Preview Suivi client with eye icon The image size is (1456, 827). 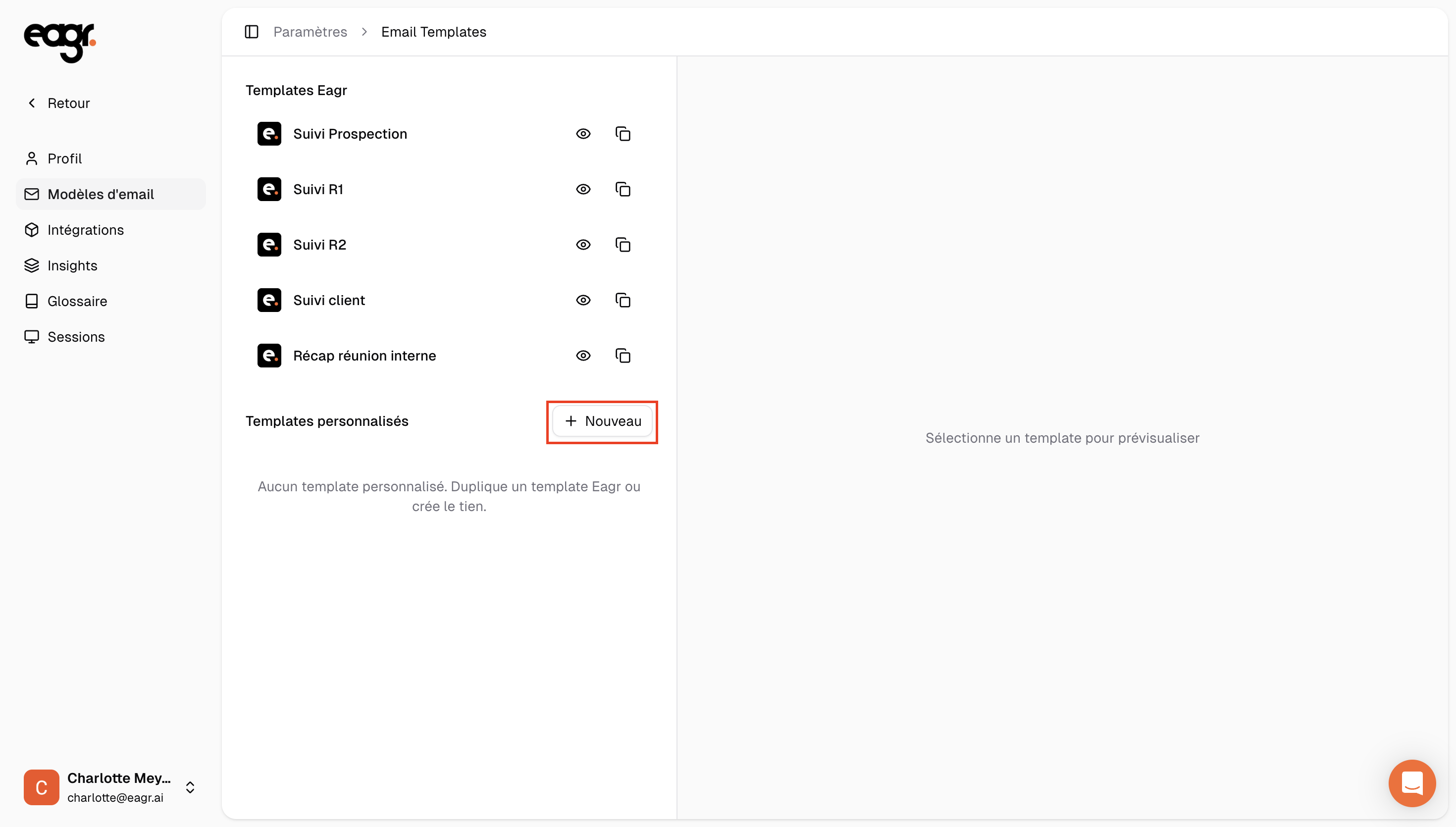[583, 301]
